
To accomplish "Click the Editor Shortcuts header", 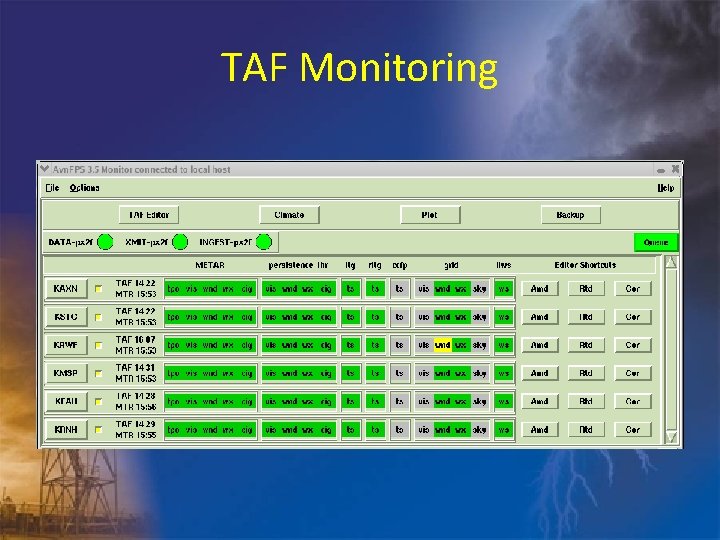I will [585, 265].
